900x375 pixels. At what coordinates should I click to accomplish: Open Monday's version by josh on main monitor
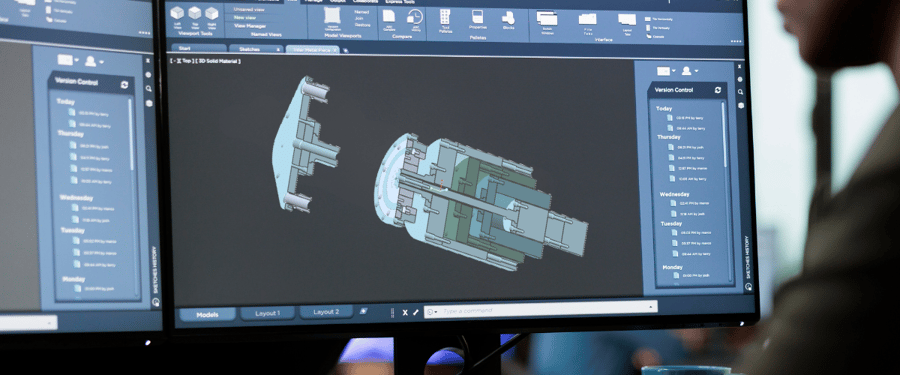693,276
